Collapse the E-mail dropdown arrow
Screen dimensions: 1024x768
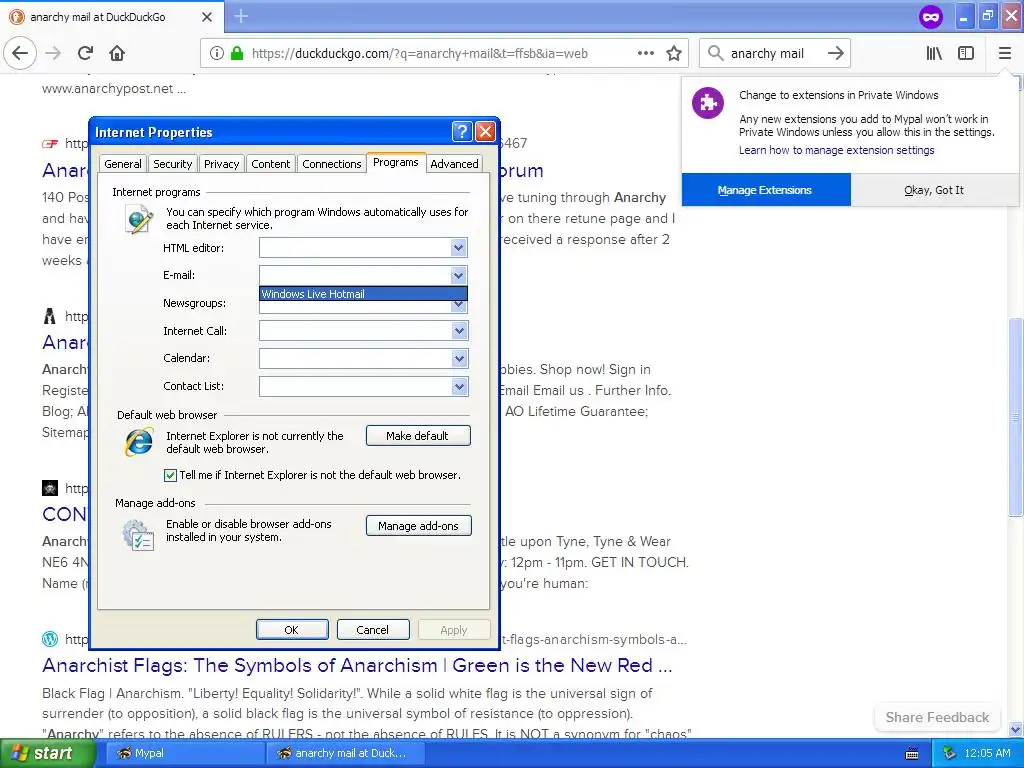pos(459,275)
